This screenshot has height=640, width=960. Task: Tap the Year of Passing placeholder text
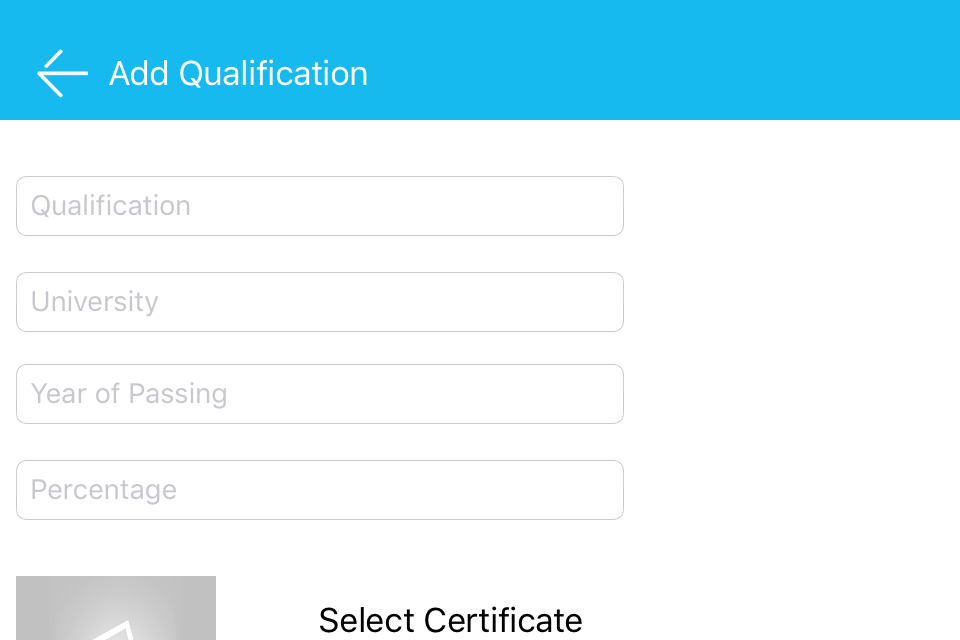(129, 394)
